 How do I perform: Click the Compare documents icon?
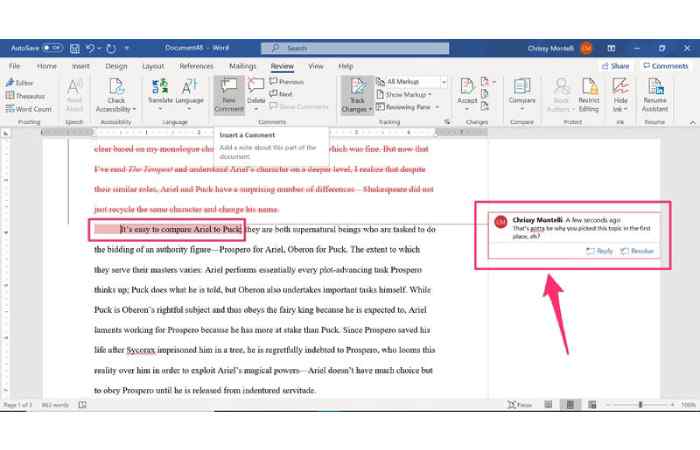[x=521, y=91]
